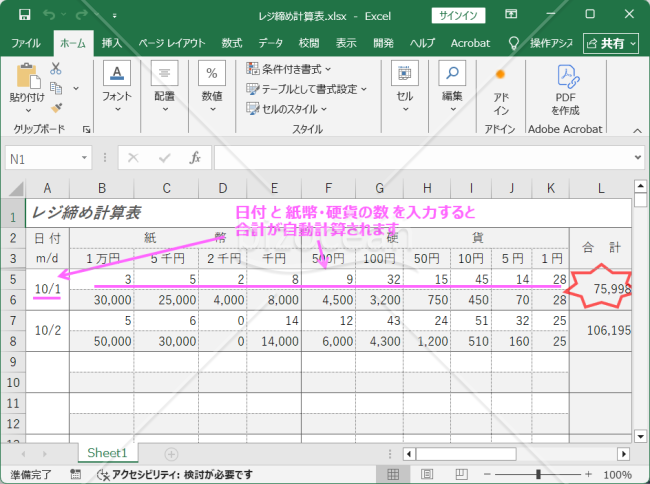Open the Customize Quick Access Toolbar arrow
Screen dimensions: 650x484
(114, 16)
